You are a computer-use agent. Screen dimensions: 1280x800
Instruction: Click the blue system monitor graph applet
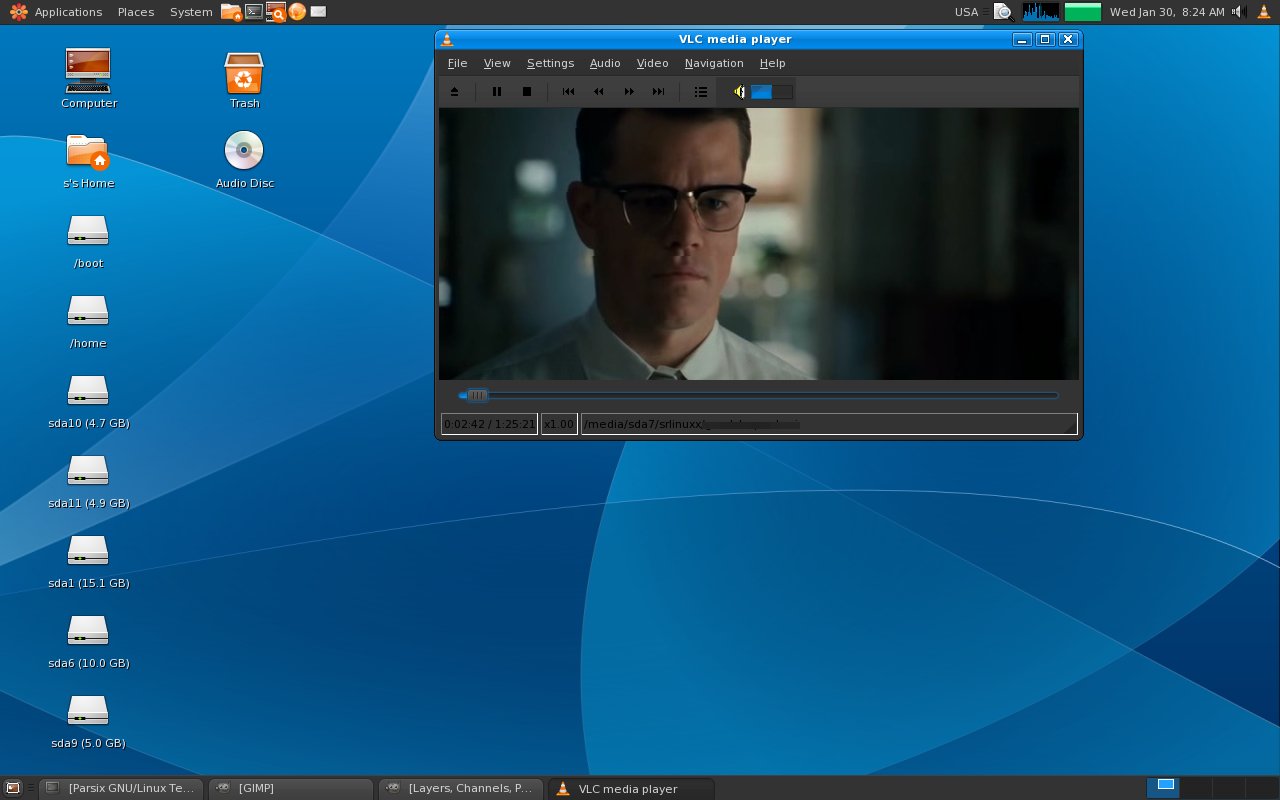tap(1040, 12)
